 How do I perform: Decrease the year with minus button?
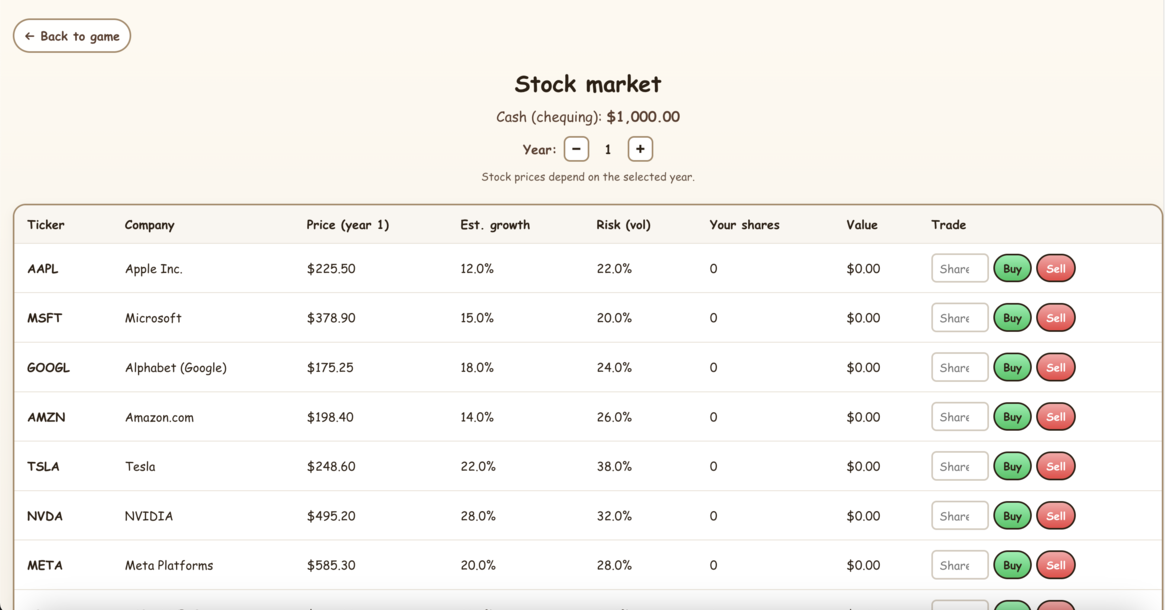(x=576, y=149)
